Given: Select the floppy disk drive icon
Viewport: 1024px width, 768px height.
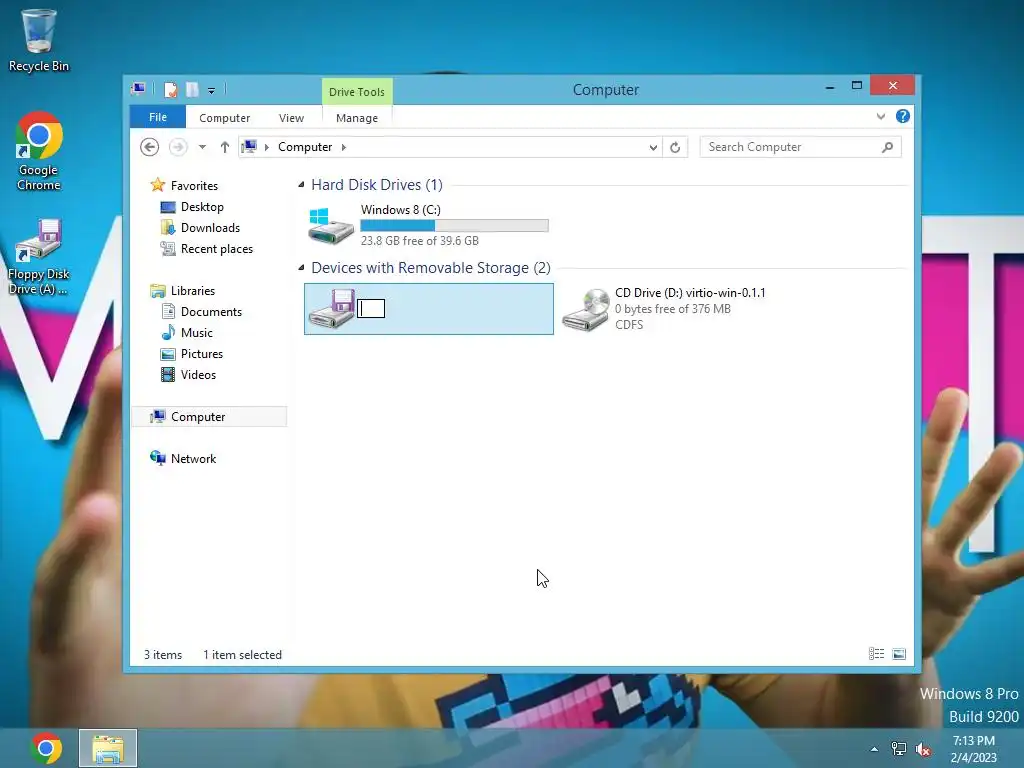Looking at the screenshot, I should tap(332, 308).
